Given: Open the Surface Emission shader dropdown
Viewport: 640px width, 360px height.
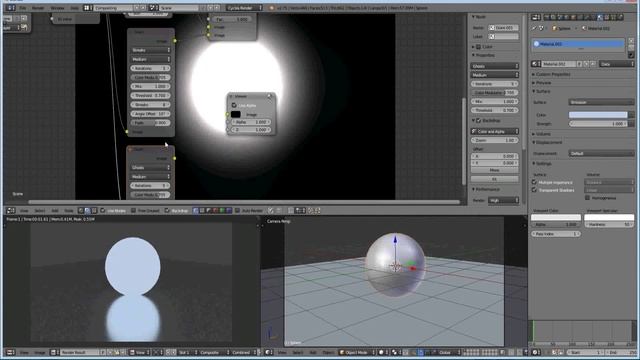Looking at the screenshot, I should 601,102.
